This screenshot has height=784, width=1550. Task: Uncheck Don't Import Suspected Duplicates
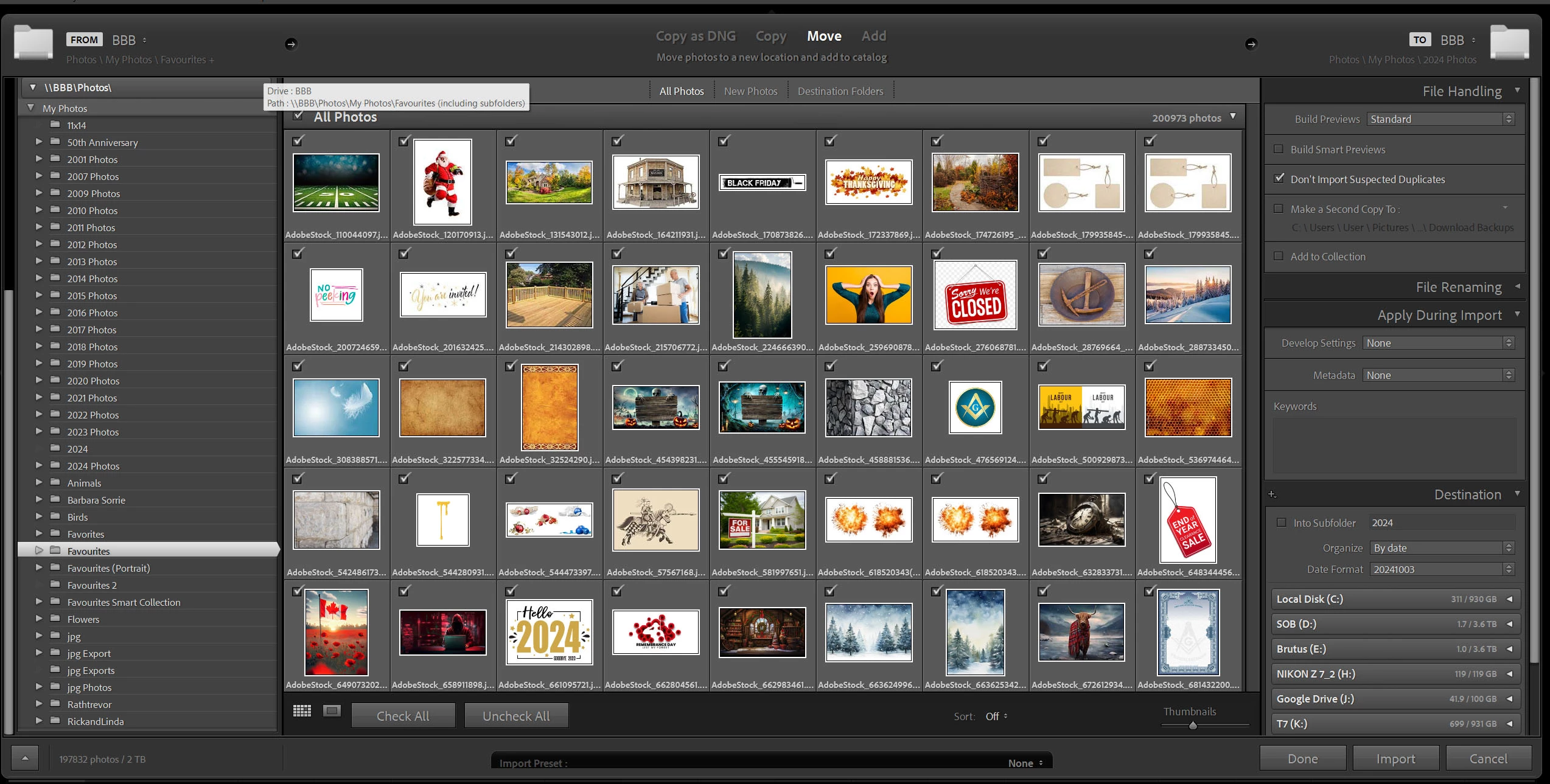1279,179
